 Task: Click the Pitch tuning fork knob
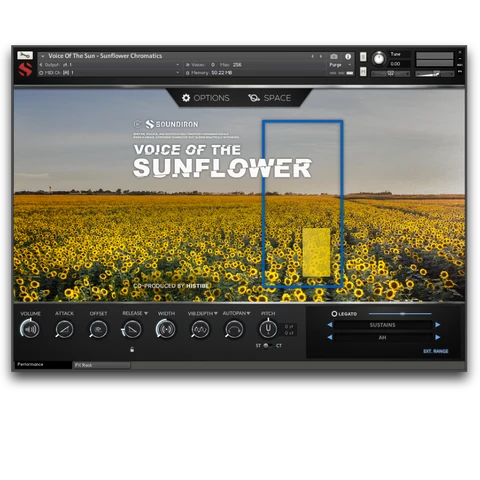[x=268, y=329]
